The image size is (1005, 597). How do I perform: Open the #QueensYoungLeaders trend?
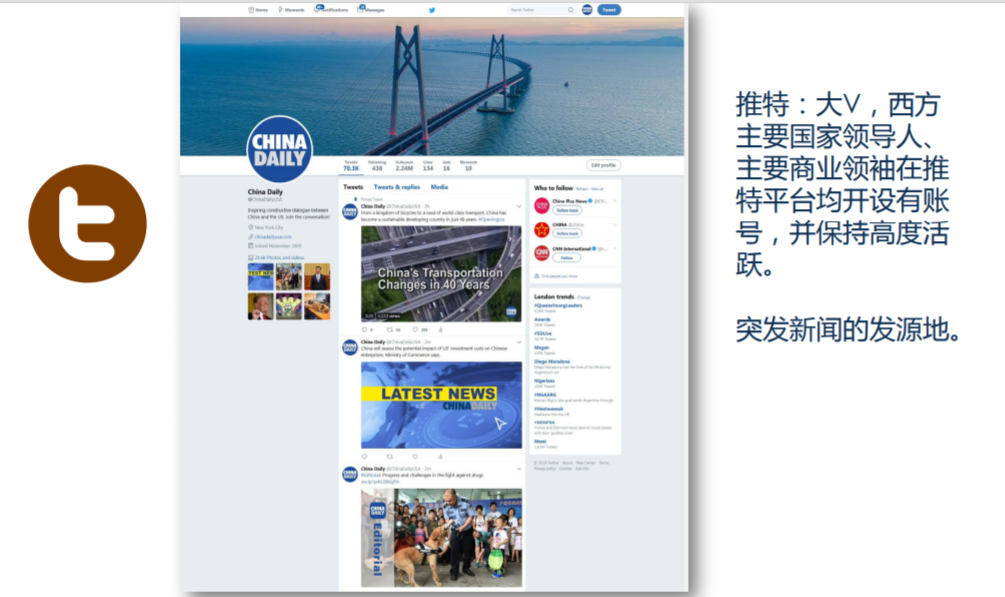[x=558, y=306]
